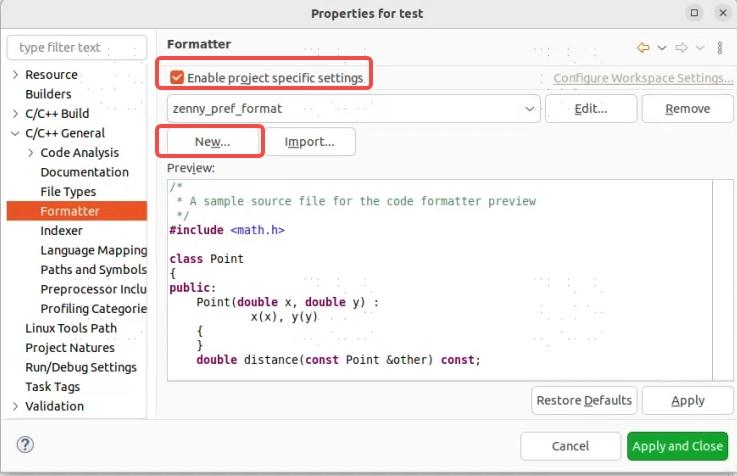This screenshot has height=476, width=737.
Task: Open the three-dot view menu icon
Action: point(720,47)
